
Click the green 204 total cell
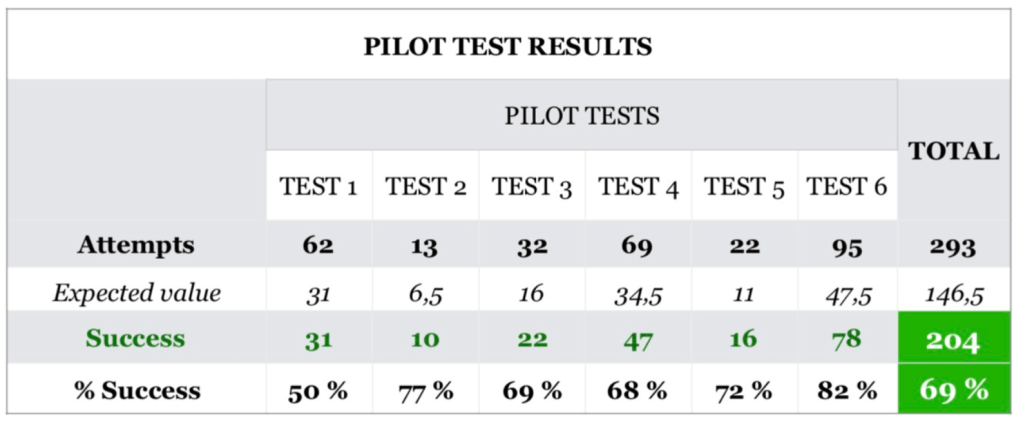point(952,341)
